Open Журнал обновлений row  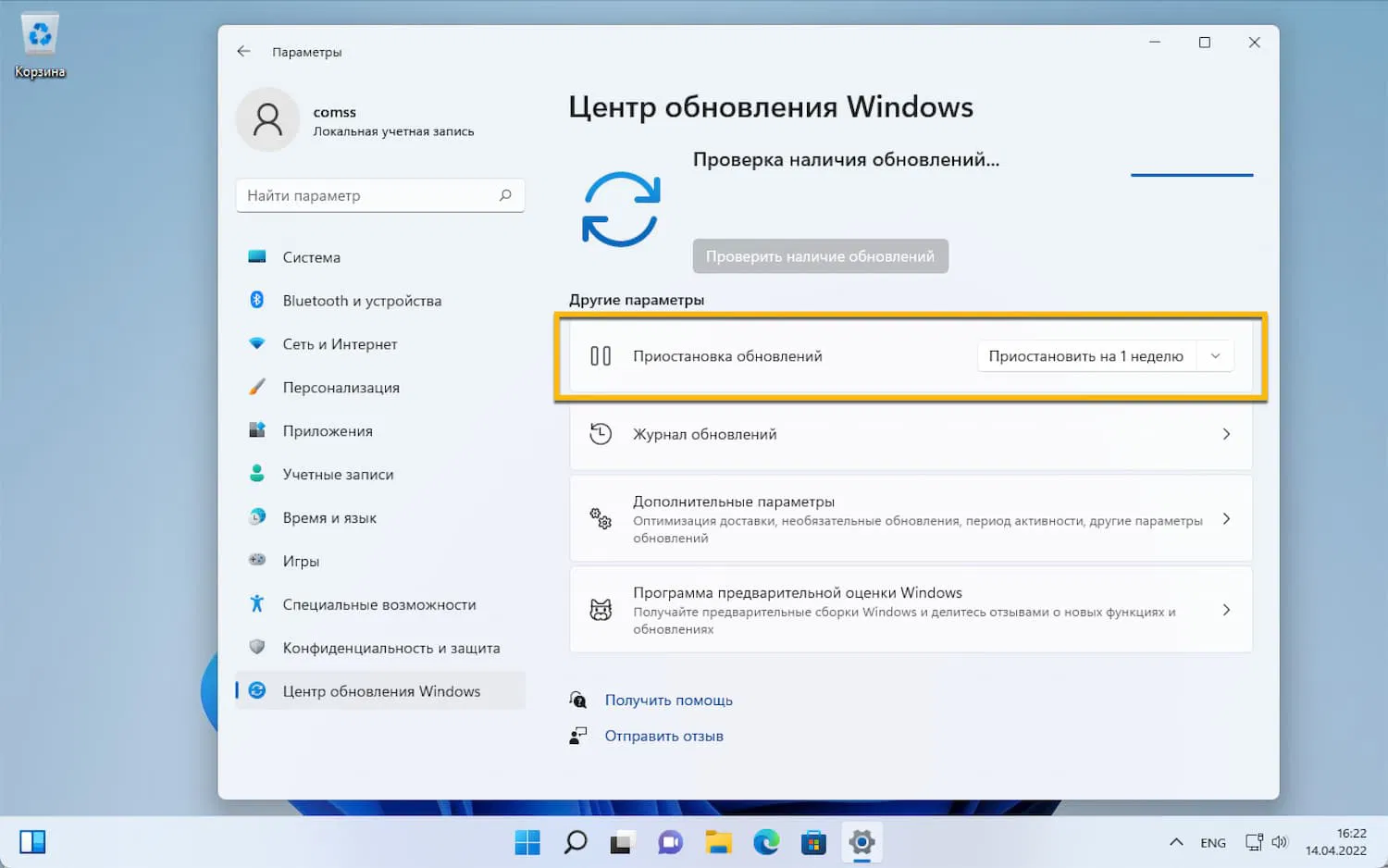click(x=911, y=434)
